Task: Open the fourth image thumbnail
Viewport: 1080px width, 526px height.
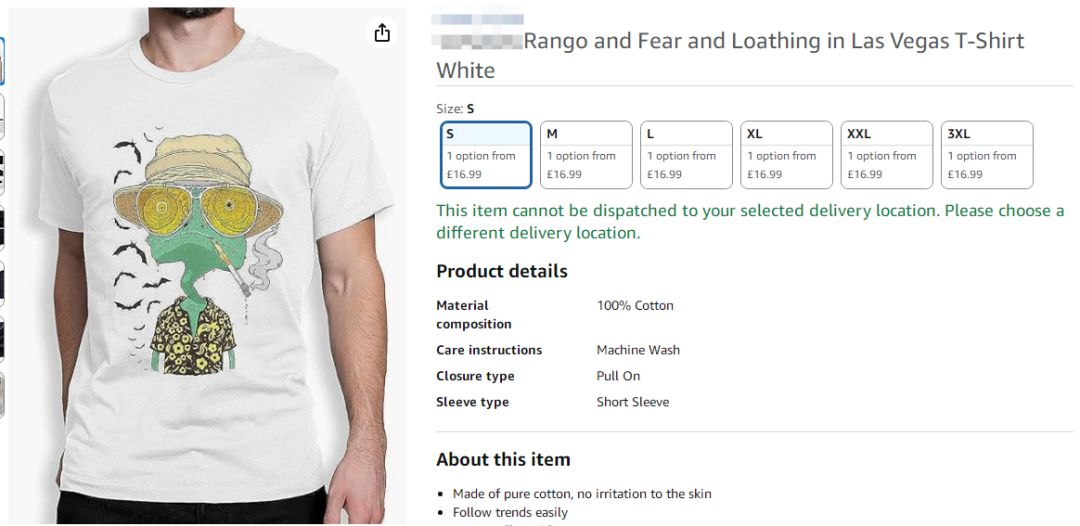Action: coord(2,228)
